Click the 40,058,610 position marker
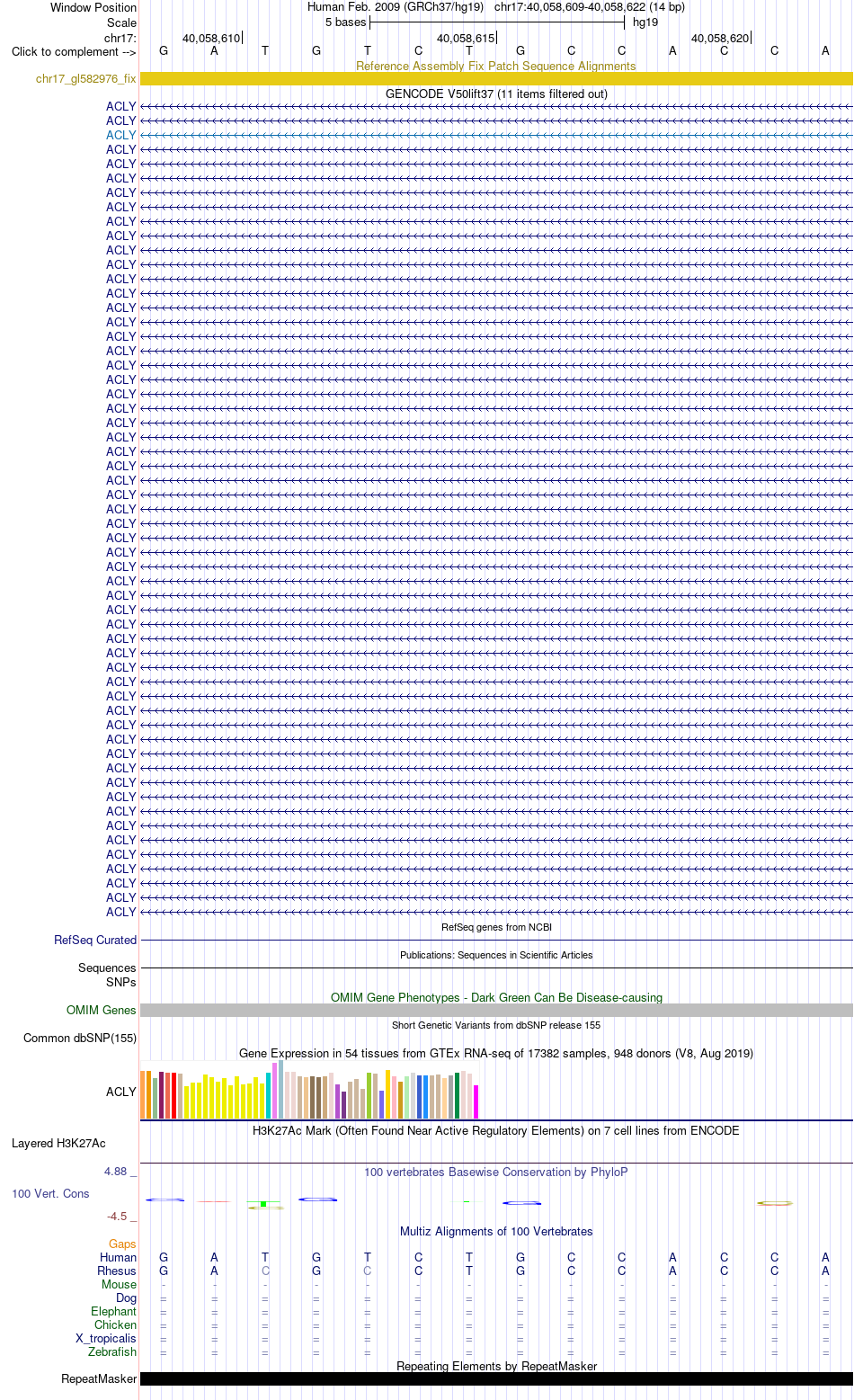The width and height of the screenshot is (854, 1400). (x=211, y=38)
